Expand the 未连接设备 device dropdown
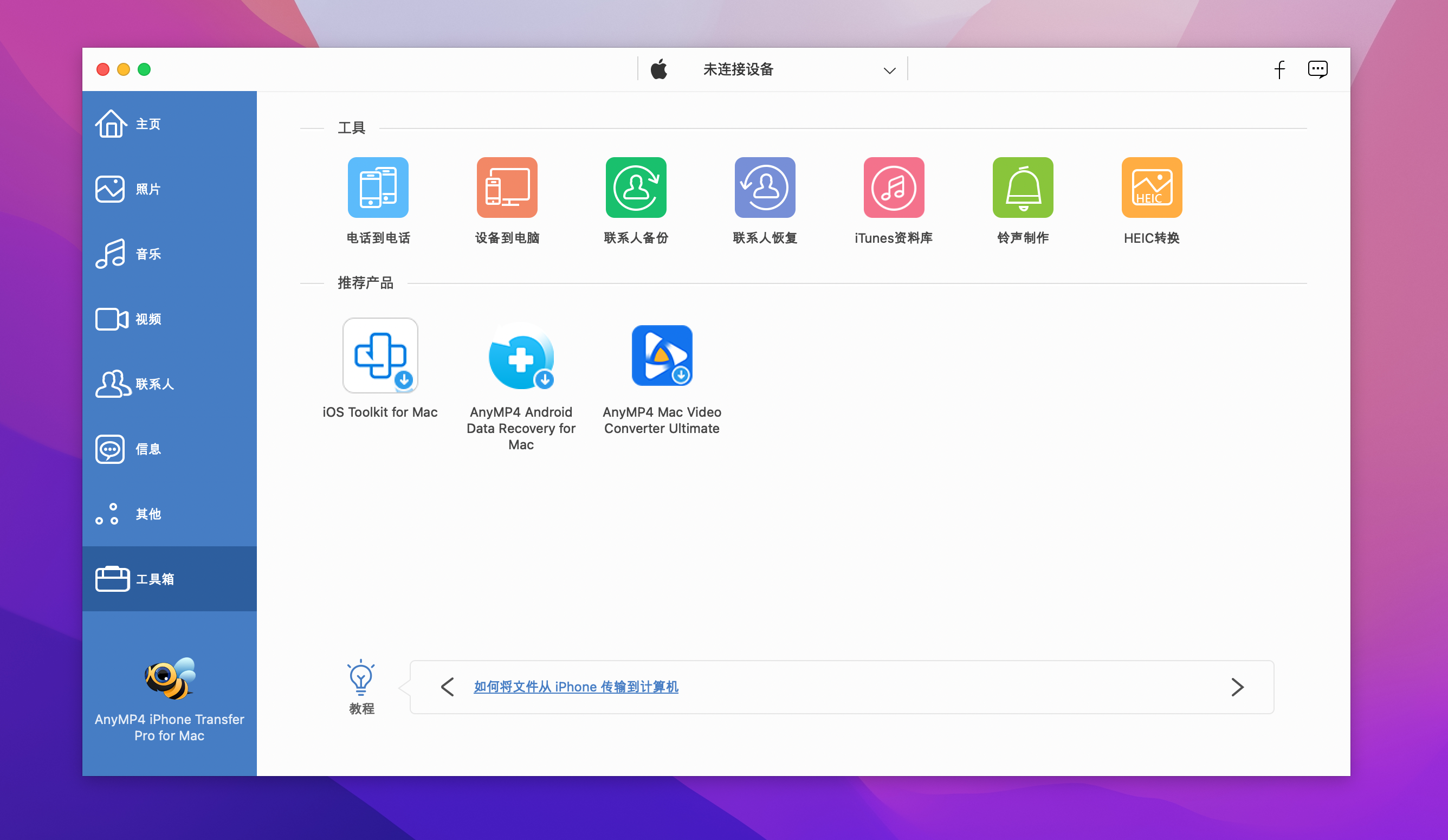The image size is (1448, 840). 889,70
